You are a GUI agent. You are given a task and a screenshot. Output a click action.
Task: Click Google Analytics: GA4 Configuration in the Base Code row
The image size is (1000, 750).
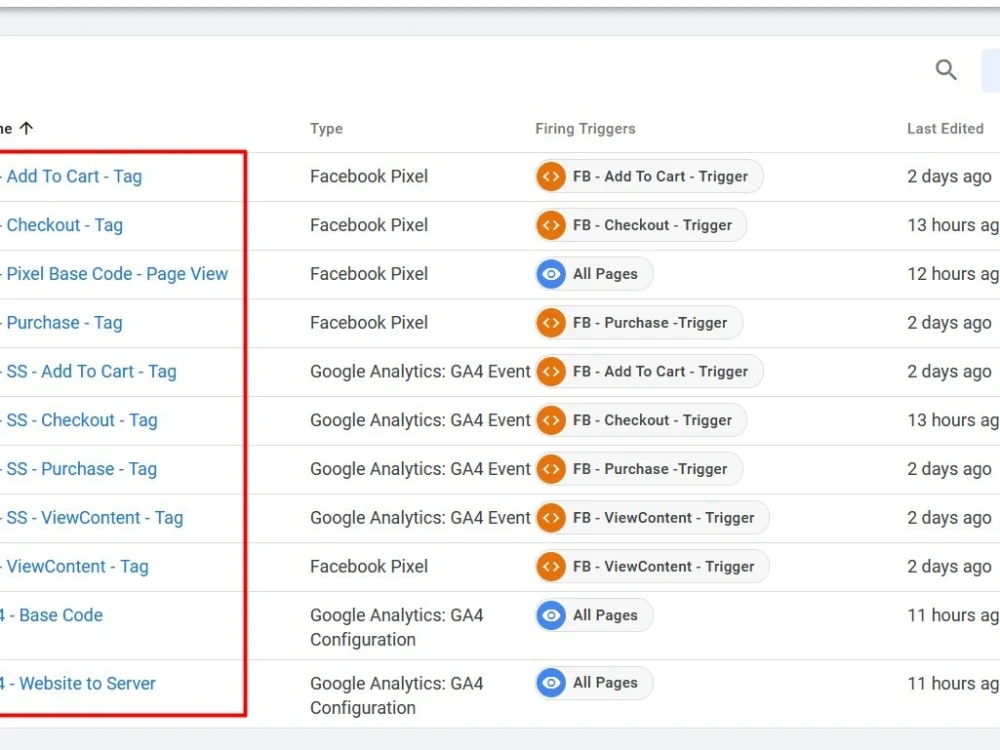[x=397, y=628]
